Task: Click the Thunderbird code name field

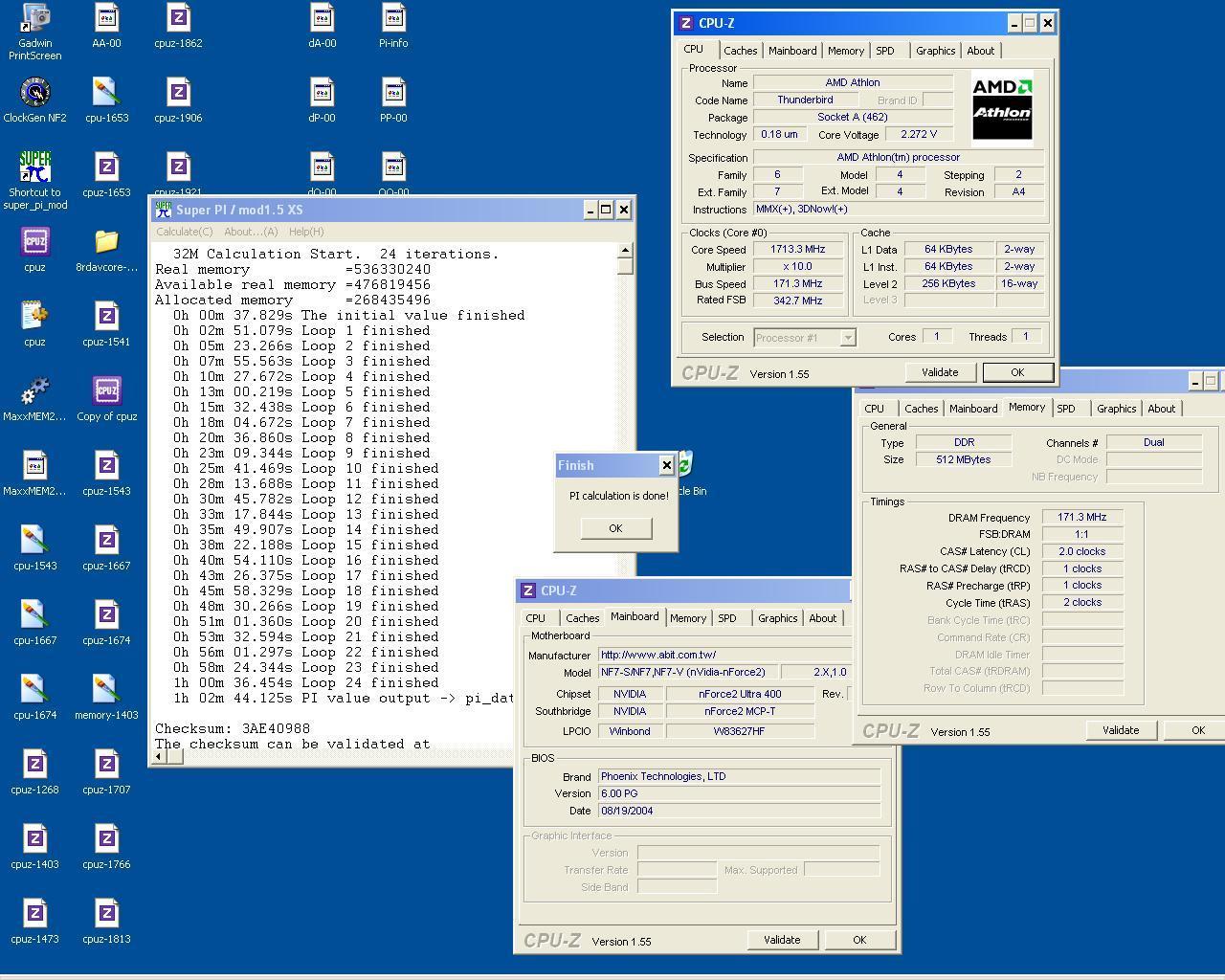Action: click(805, 100)
